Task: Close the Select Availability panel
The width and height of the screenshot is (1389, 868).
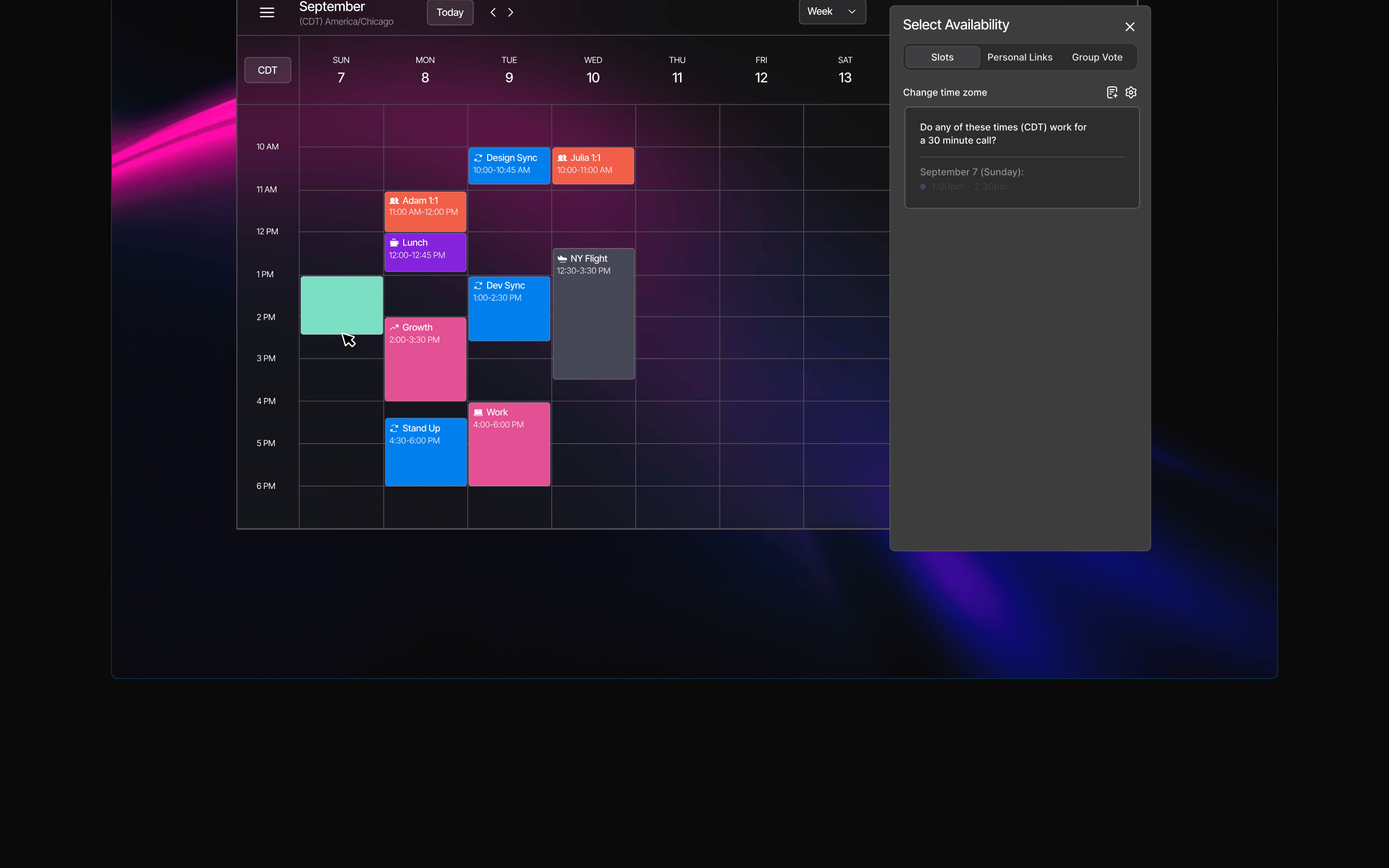Action: (1130, 27)
